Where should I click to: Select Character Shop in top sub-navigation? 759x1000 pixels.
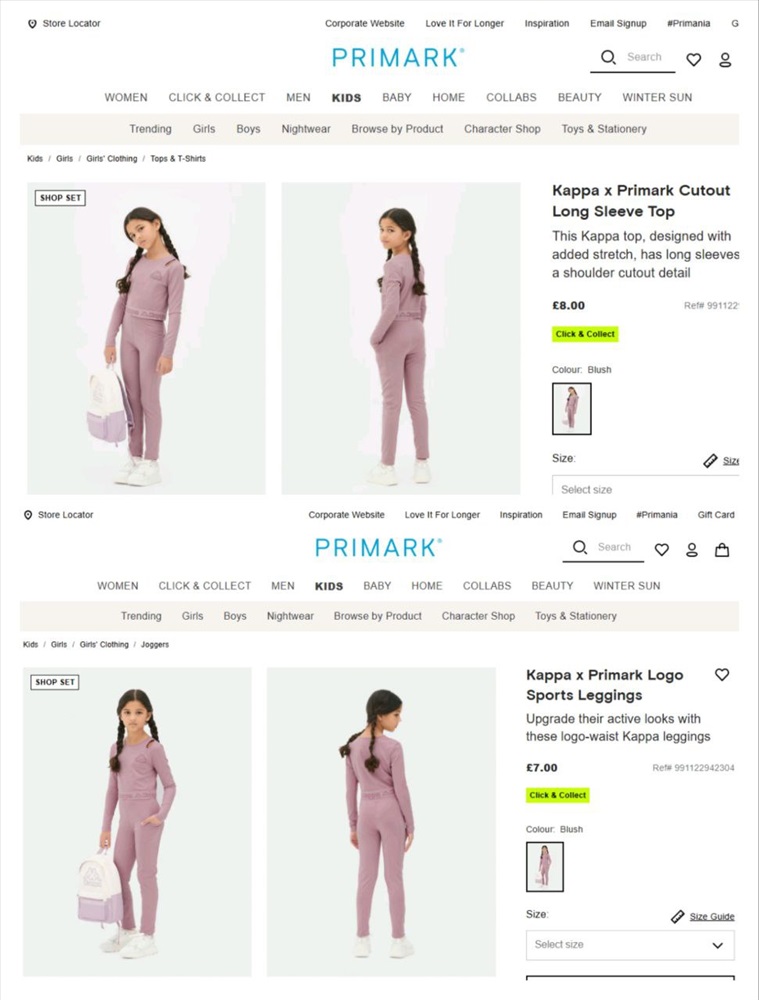502,129
